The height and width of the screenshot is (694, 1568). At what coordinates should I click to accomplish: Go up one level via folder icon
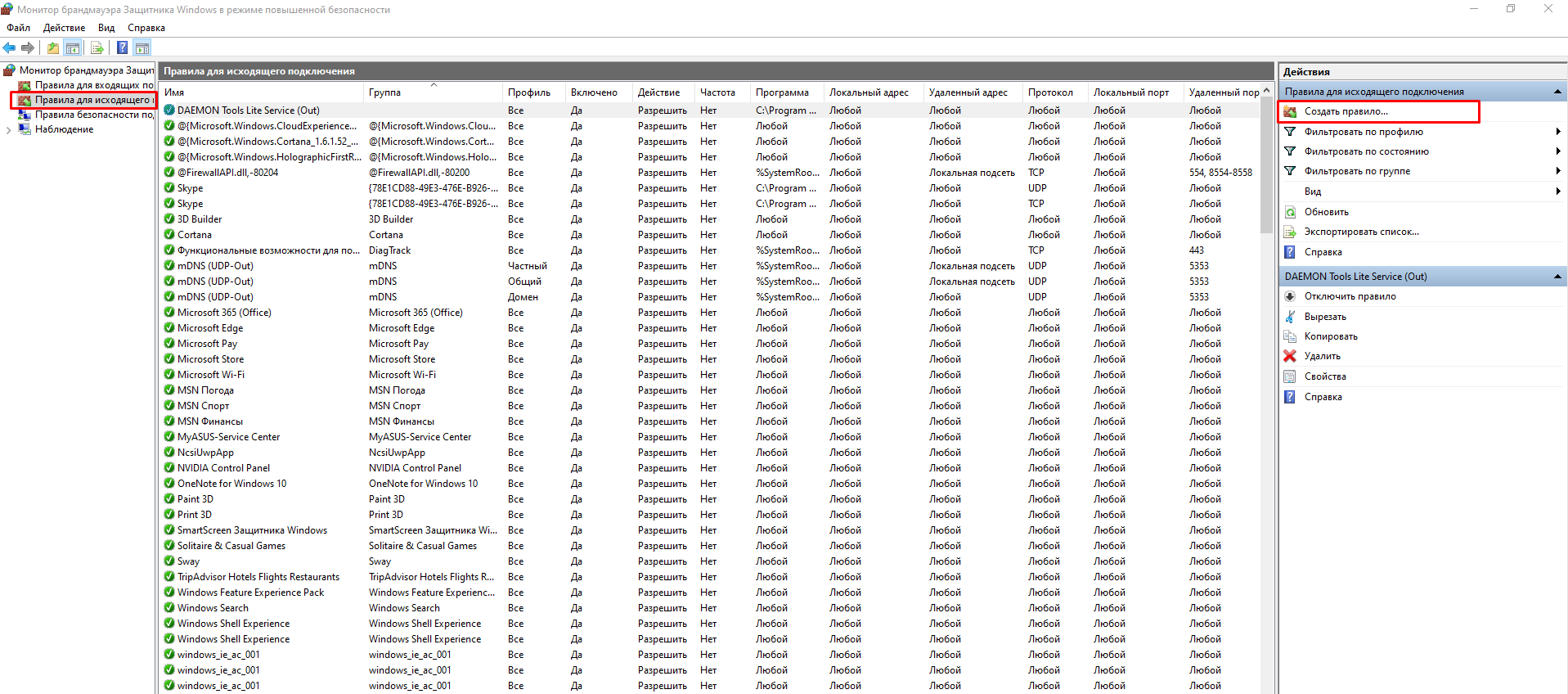[x=53, y=47]
